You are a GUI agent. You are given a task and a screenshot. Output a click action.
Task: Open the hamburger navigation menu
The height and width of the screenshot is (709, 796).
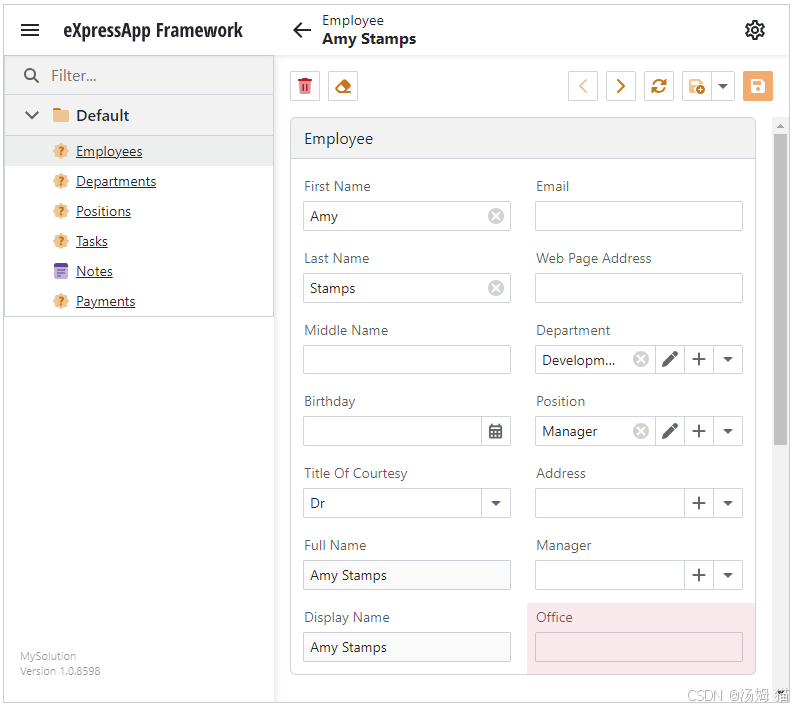[x=30, y=30]
